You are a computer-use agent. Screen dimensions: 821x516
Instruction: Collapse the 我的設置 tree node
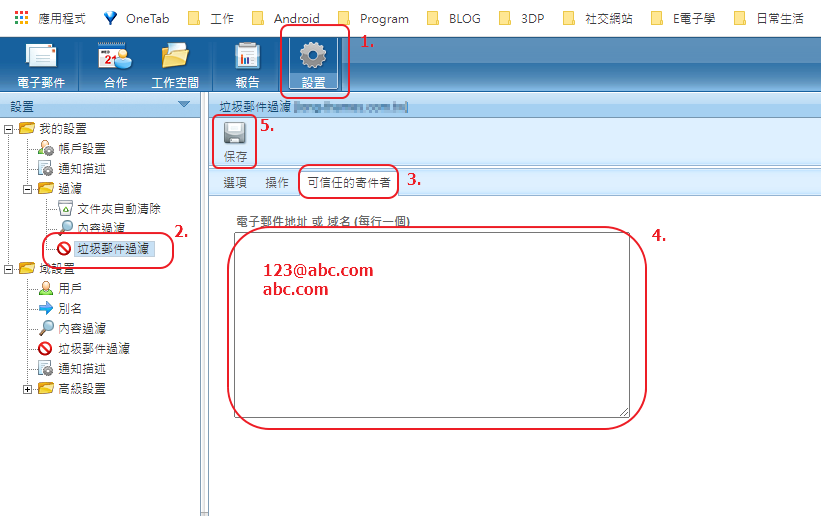[9, 129]
